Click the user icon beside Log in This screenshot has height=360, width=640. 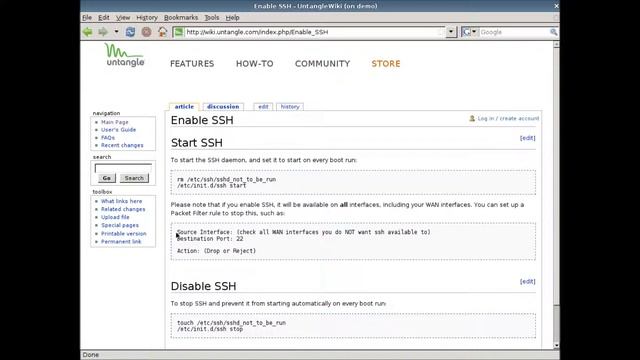(472, 118)
